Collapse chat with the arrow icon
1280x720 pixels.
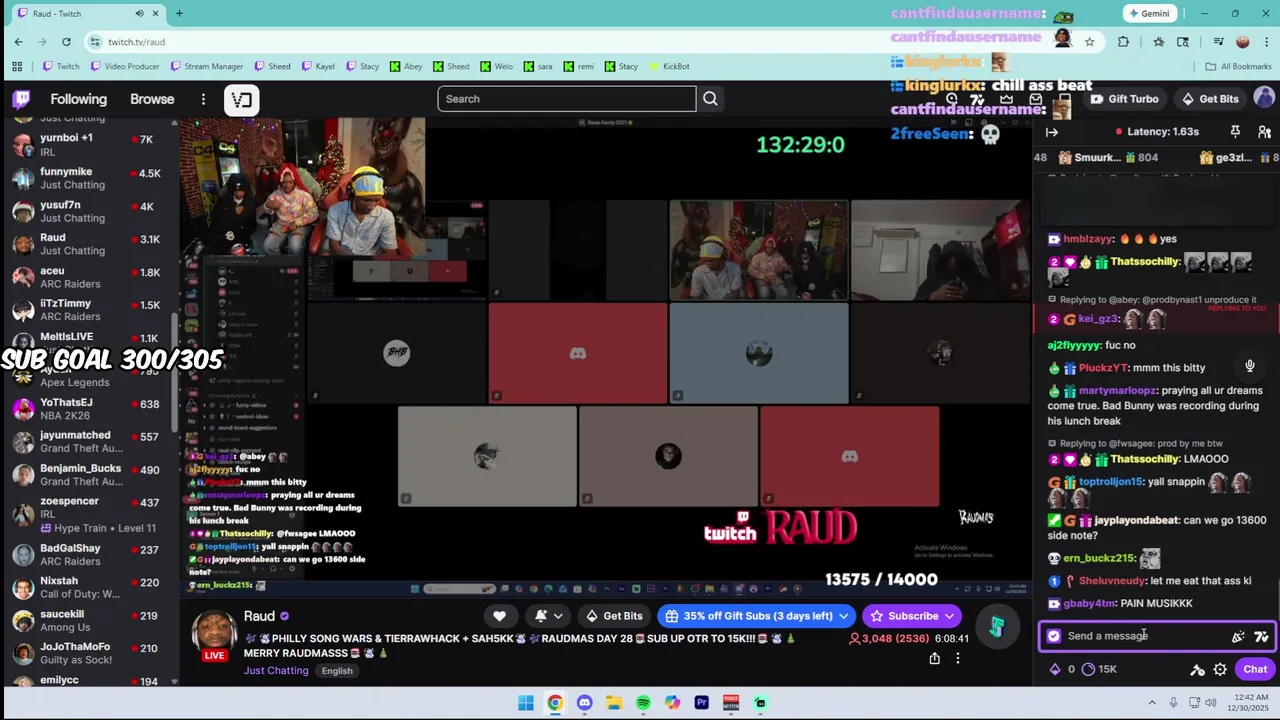pos(1052,132)
